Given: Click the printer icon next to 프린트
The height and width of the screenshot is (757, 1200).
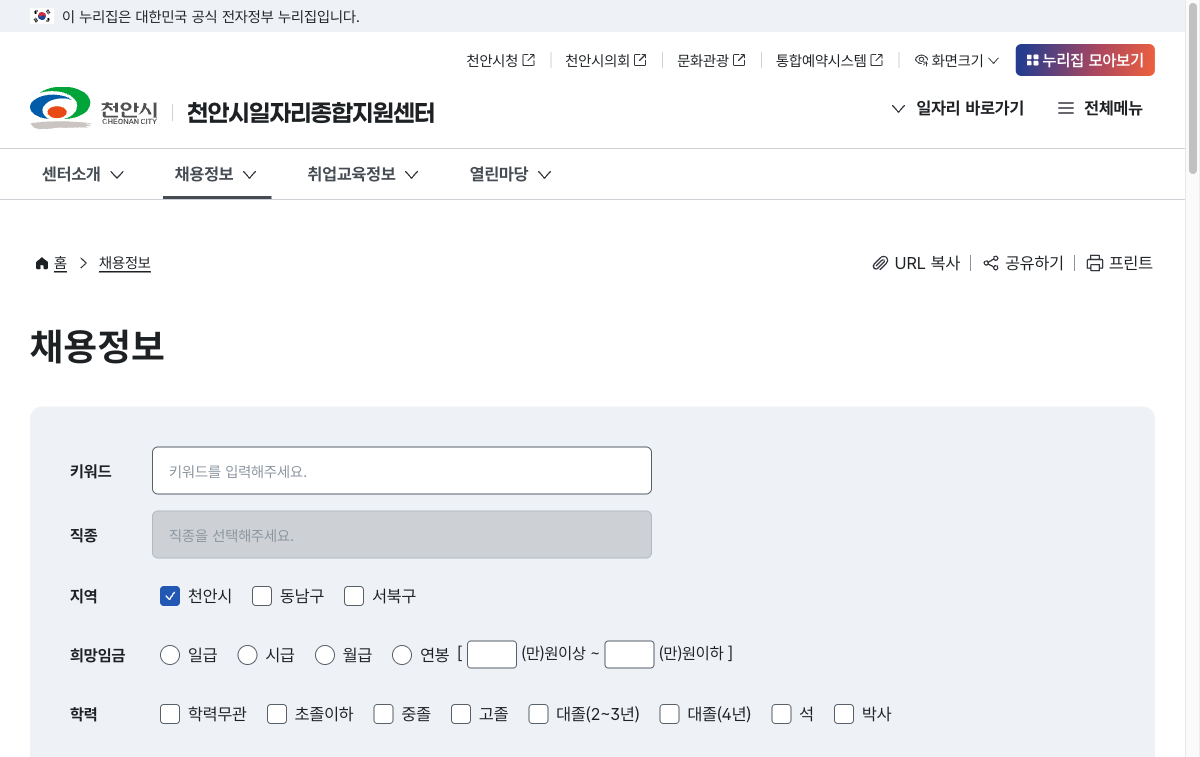Looking at the screenshot, I should (x=1095, y=263).
